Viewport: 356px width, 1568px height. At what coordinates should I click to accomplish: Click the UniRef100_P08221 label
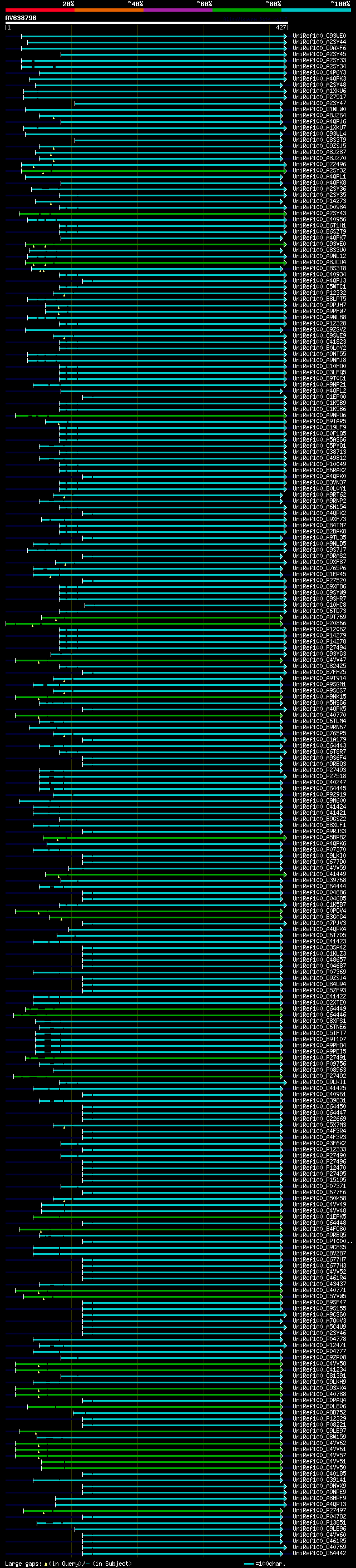tap(319, 1424)
